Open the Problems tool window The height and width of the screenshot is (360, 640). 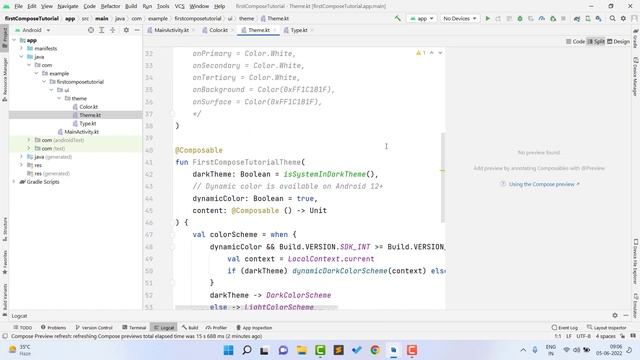(x=53, y=327)
